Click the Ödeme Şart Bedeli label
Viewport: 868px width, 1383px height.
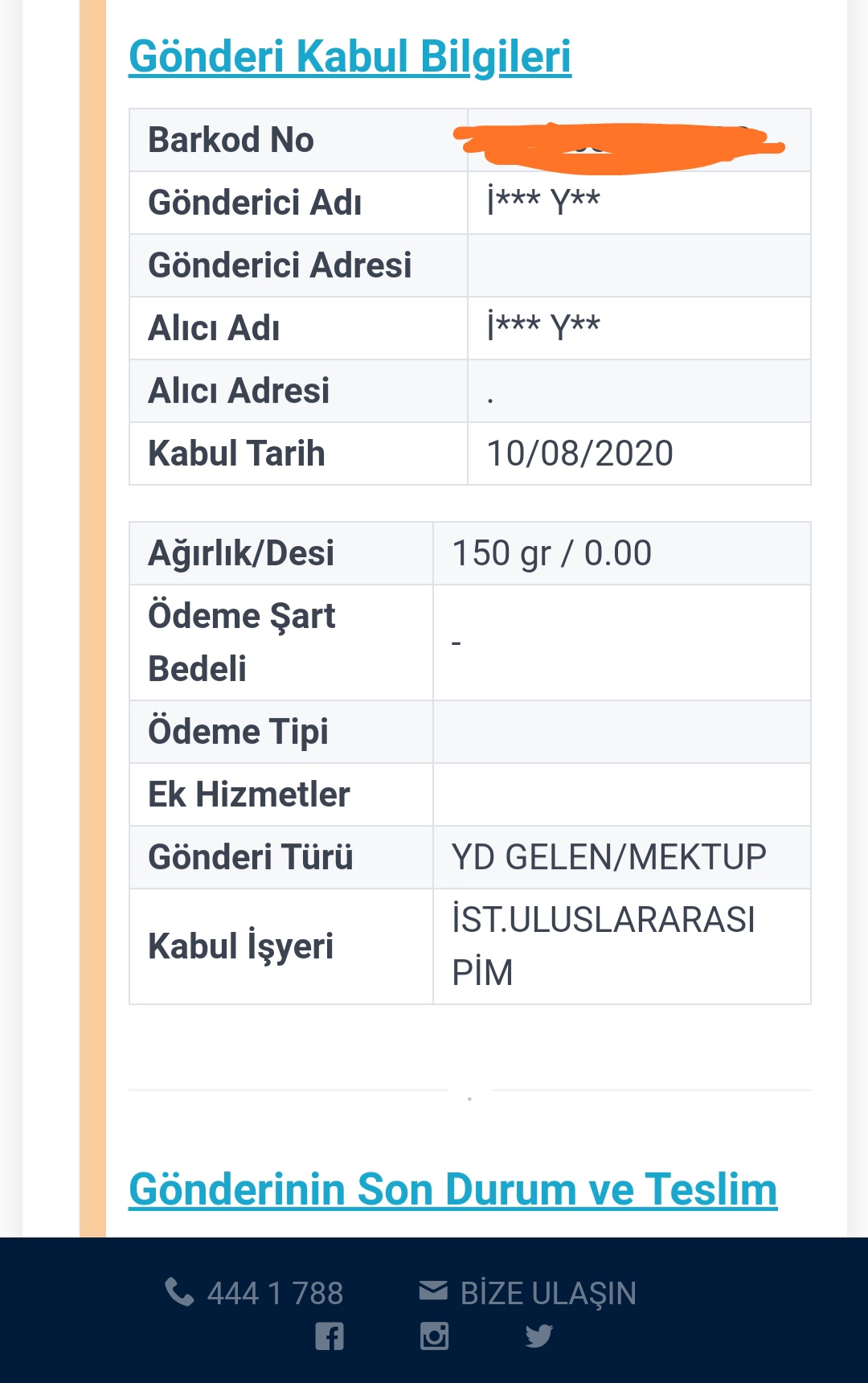[242, 642]
